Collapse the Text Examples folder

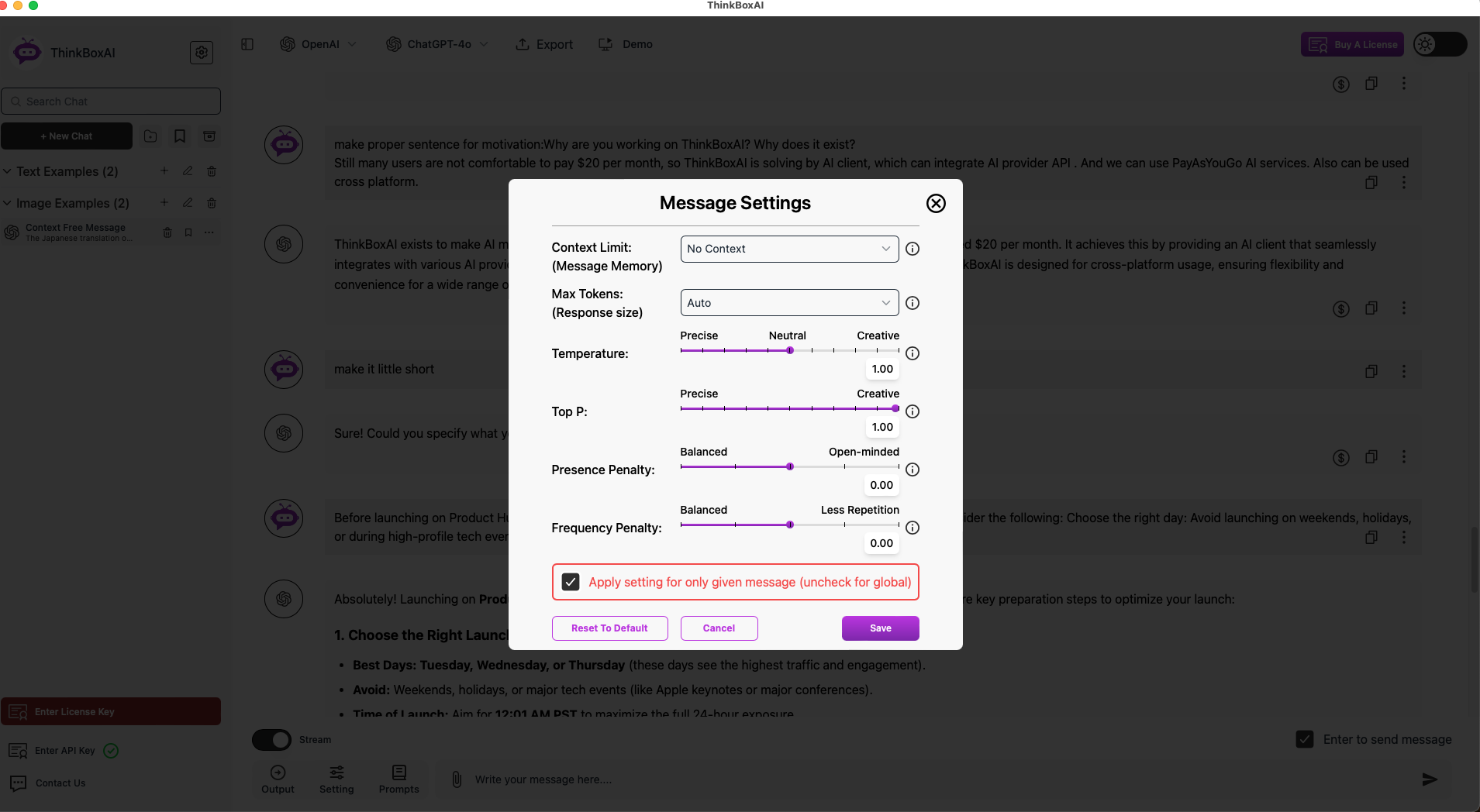click(7, 171)
